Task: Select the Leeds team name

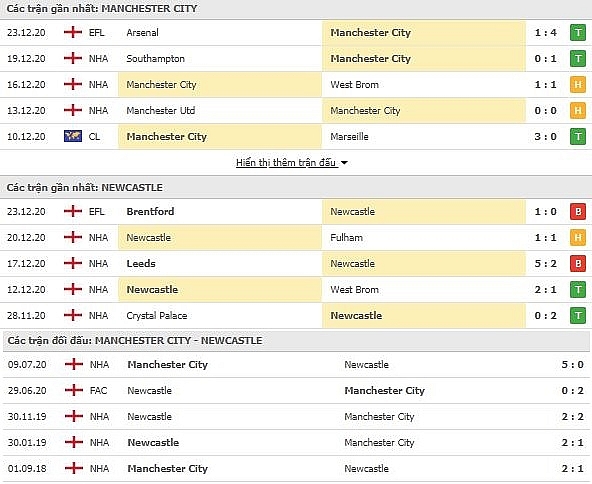Action: coord(141,263)
